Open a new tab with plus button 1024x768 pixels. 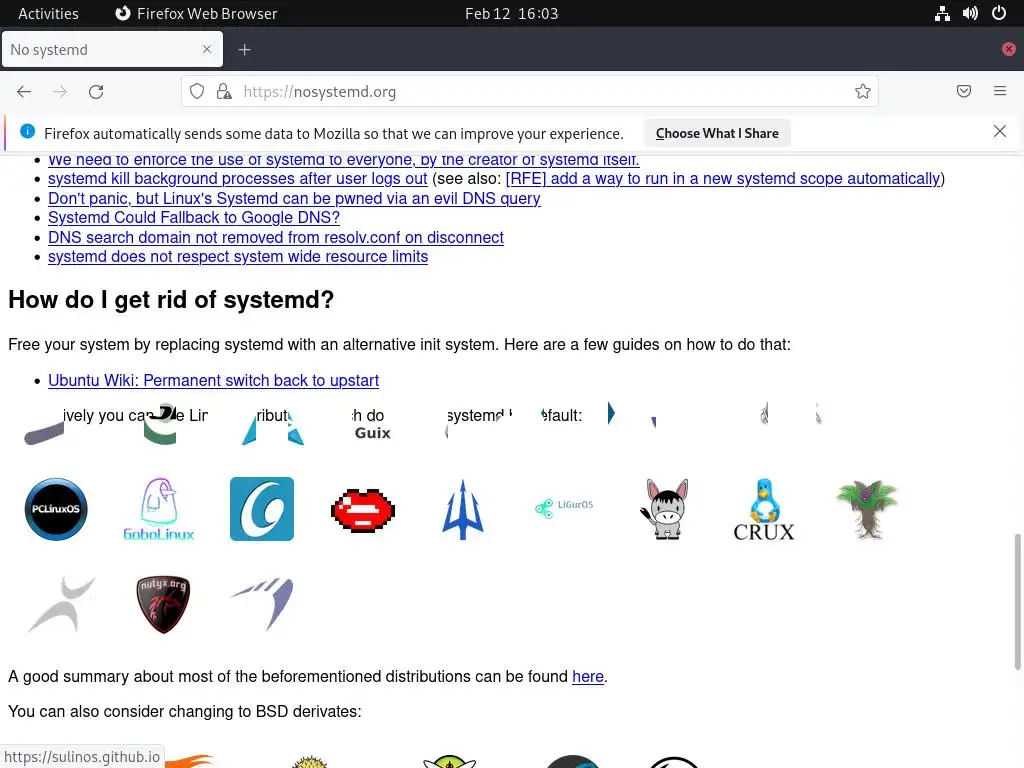pyautogui.click(x=244, y=50)
